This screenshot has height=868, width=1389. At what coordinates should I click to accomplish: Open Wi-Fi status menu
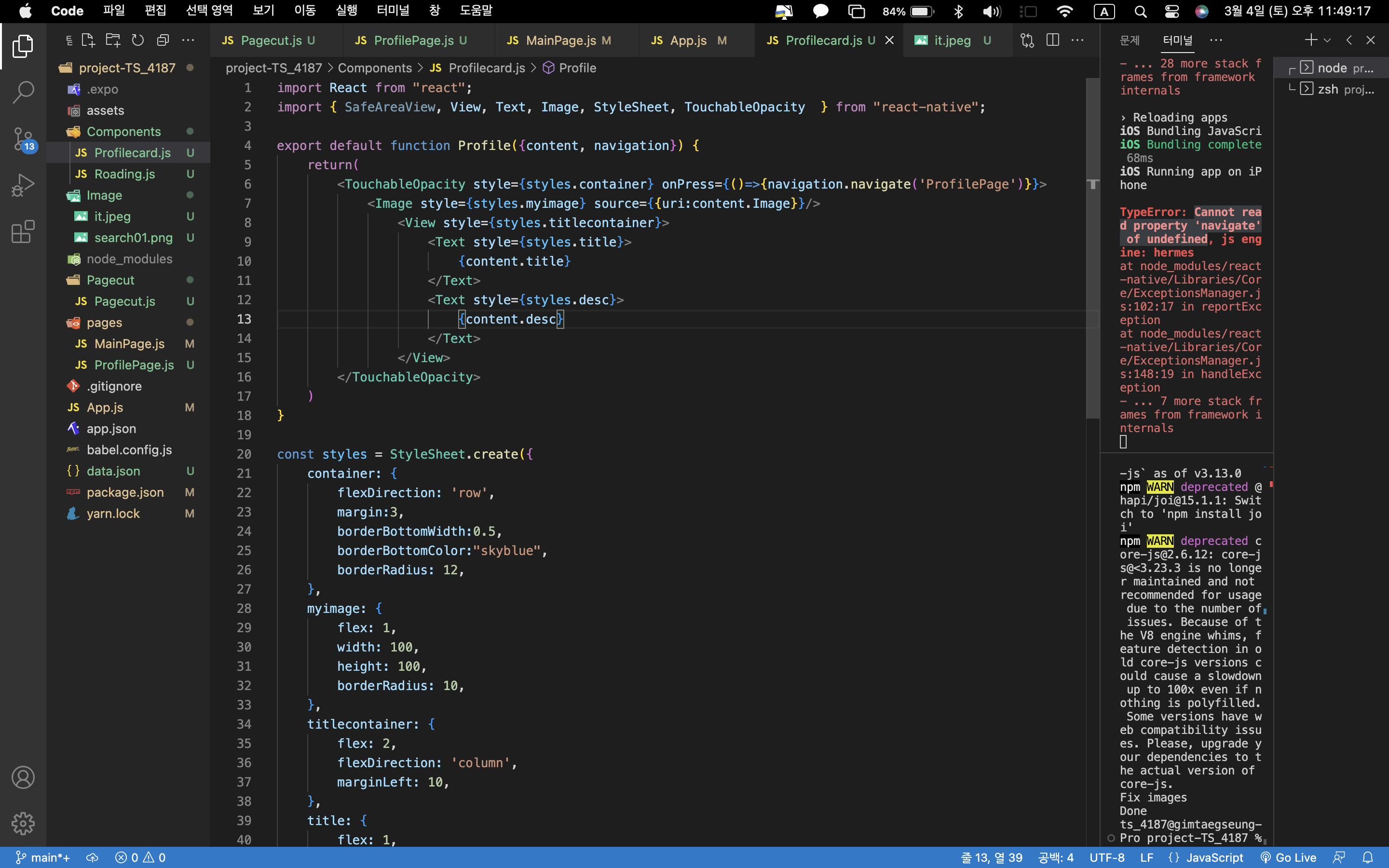(1065, 11)
